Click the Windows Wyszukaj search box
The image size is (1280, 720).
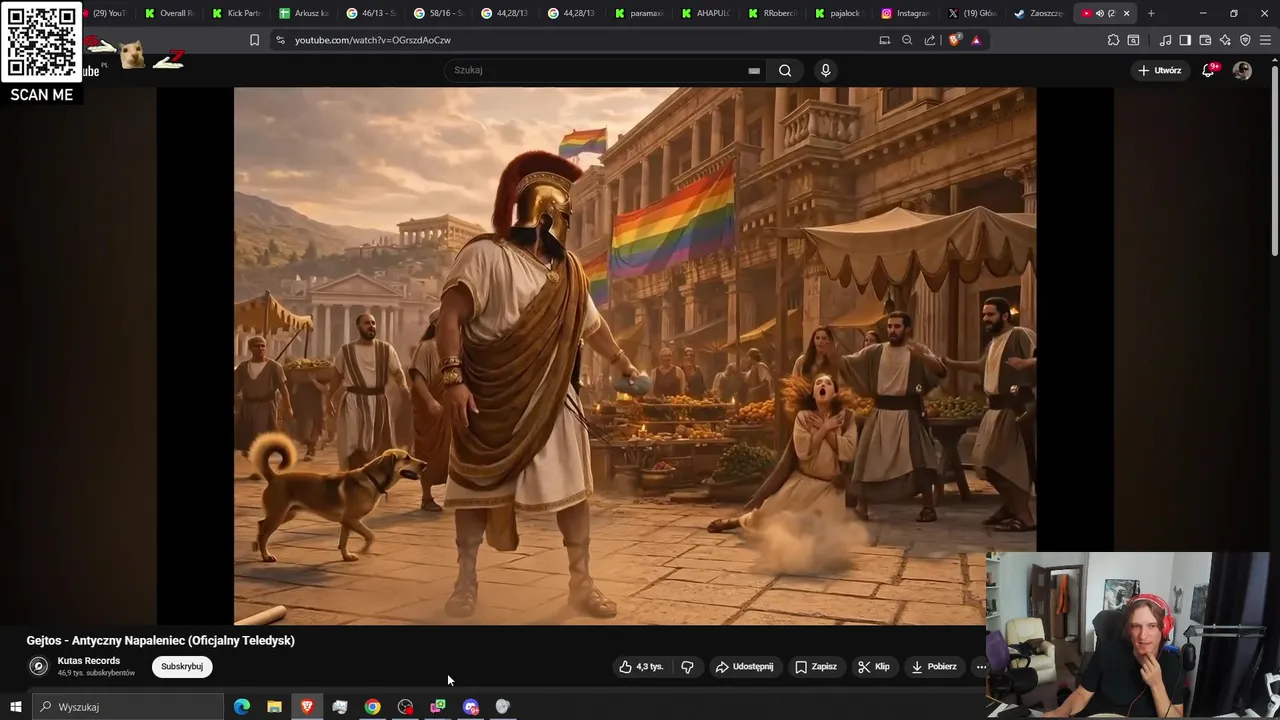point(128,707)
